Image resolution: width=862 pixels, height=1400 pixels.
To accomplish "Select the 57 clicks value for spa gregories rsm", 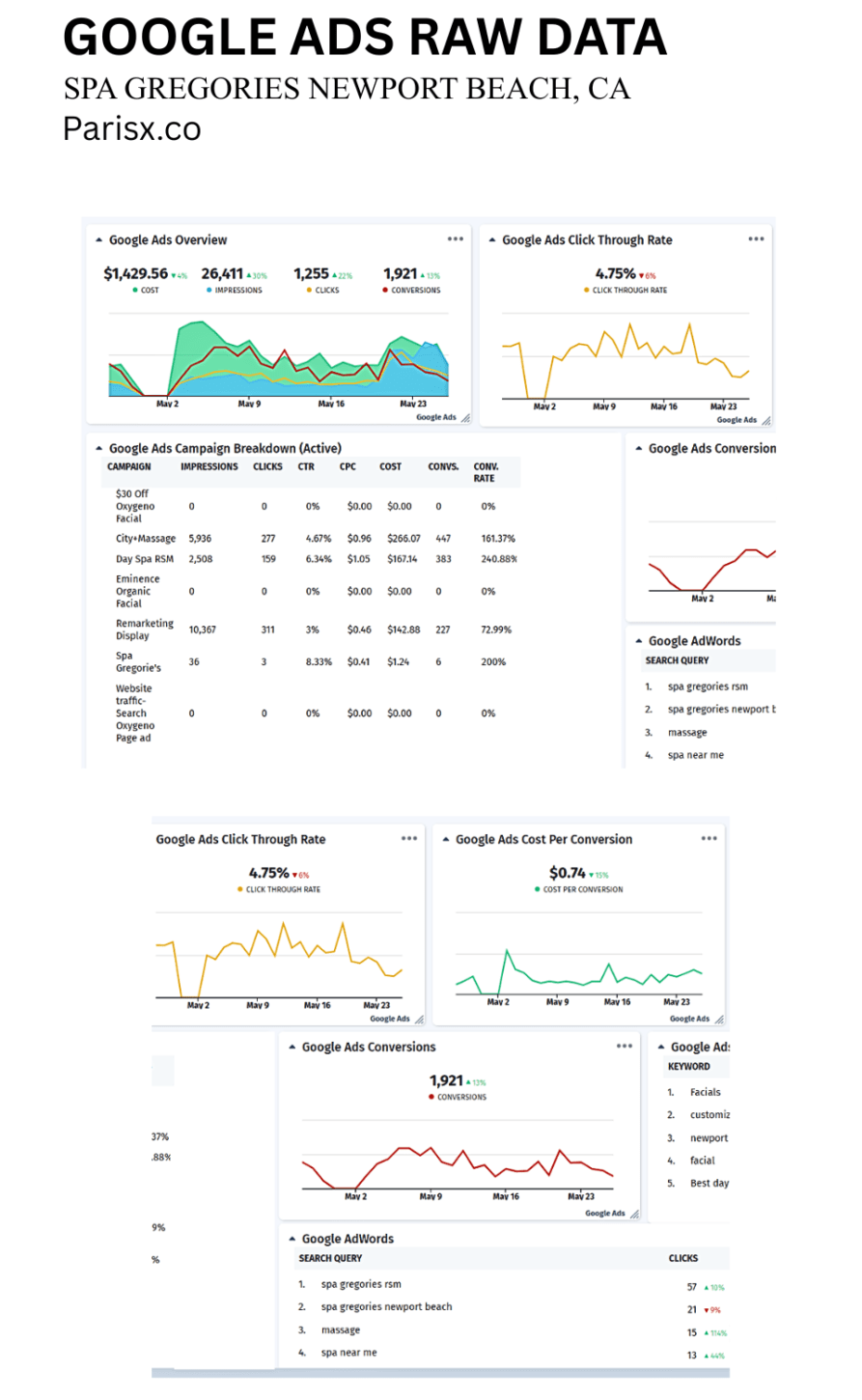I will pyautogui.click(x=692, y=1287).
